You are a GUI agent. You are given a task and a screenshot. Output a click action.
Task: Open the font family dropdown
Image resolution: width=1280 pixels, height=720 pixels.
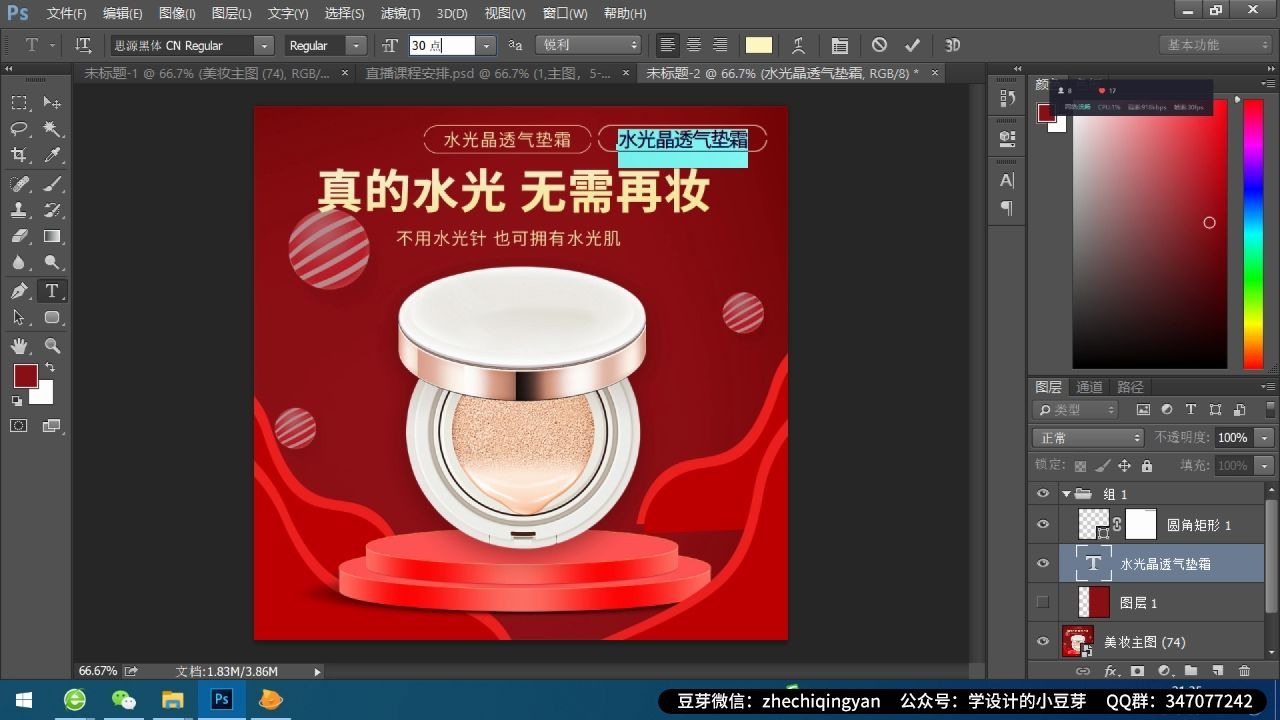click(x=264, y=45)
